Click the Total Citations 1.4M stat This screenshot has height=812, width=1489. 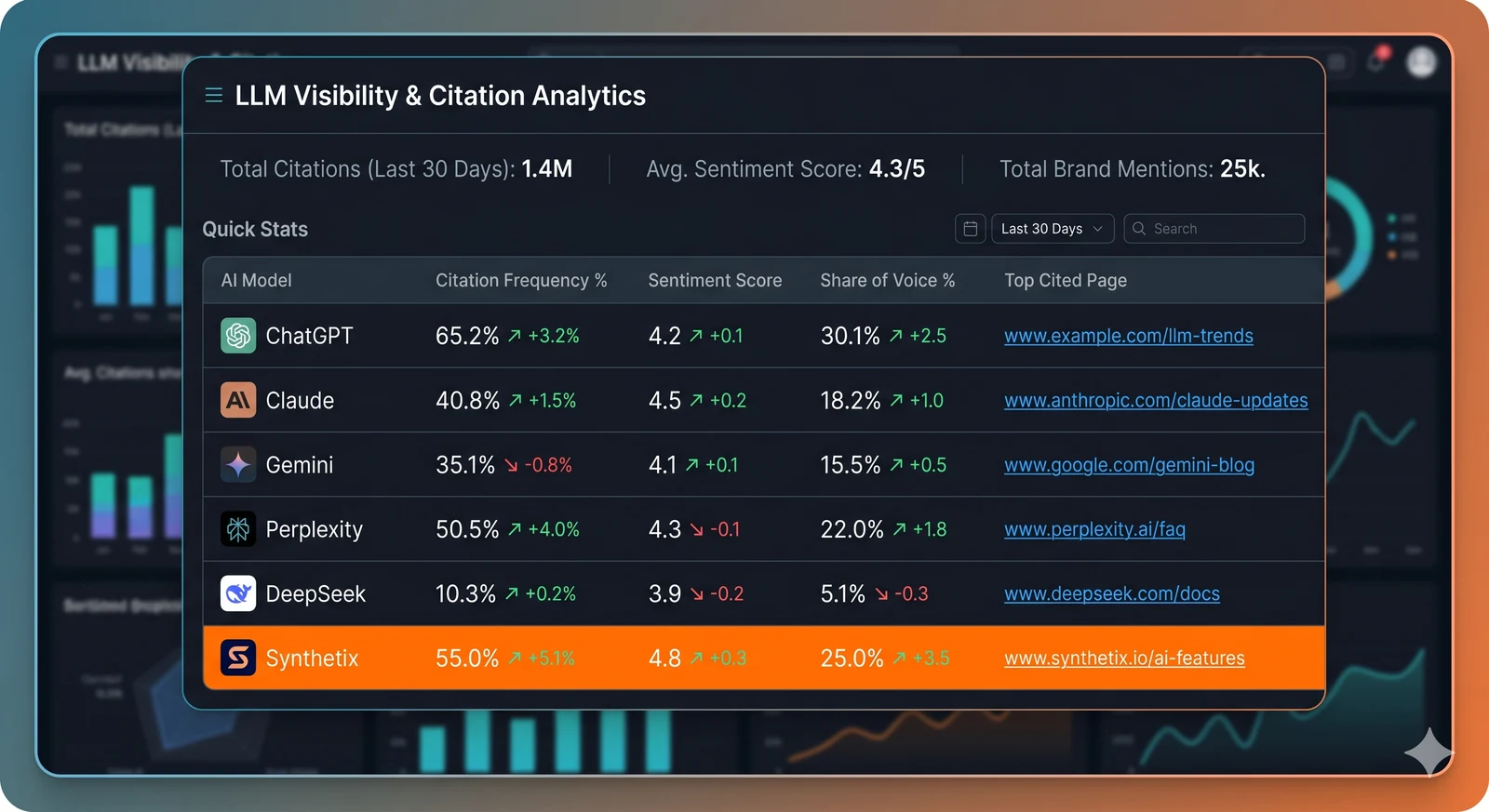point(396,168)
